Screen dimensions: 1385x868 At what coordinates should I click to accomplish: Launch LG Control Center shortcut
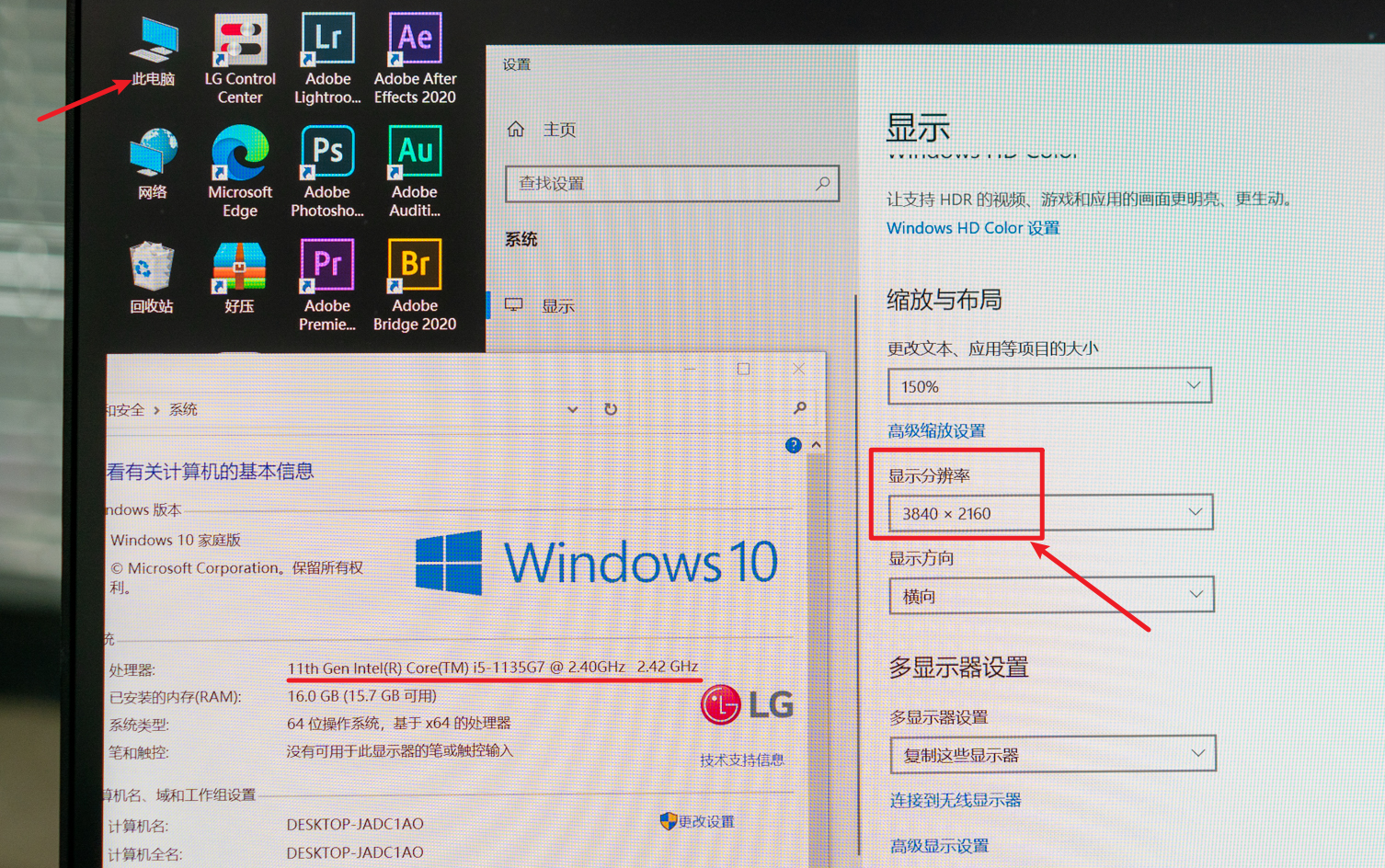(240, 44)
